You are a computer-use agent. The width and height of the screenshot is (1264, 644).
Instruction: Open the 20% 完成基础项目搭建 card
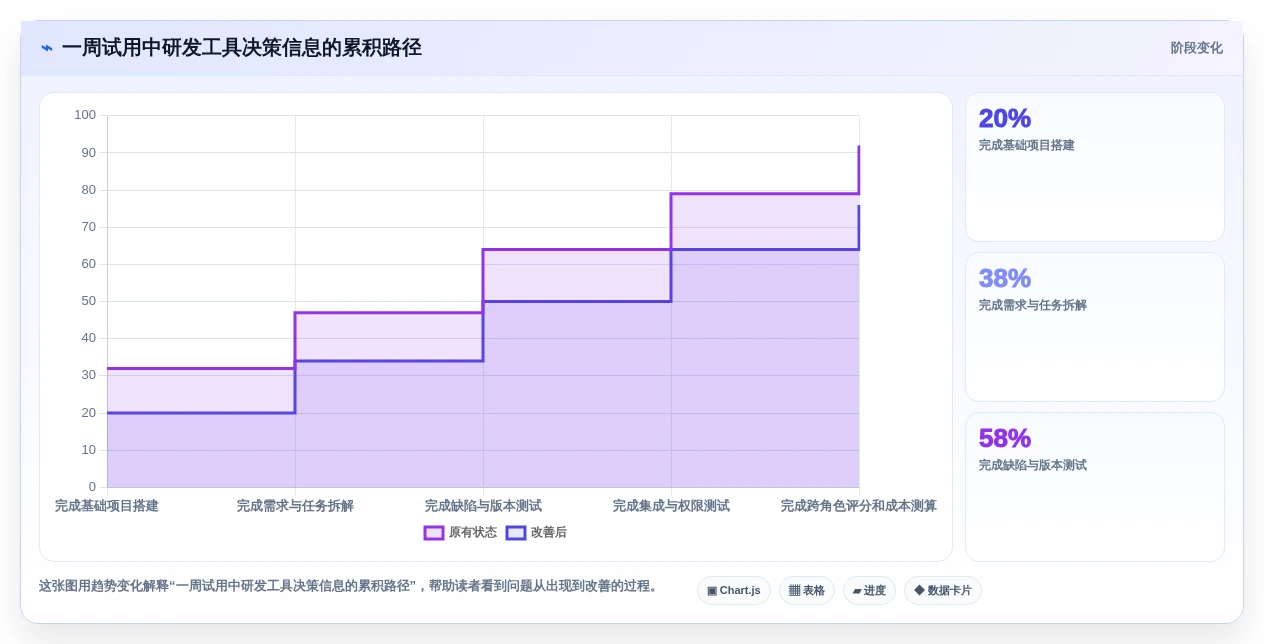[1095, 167]
